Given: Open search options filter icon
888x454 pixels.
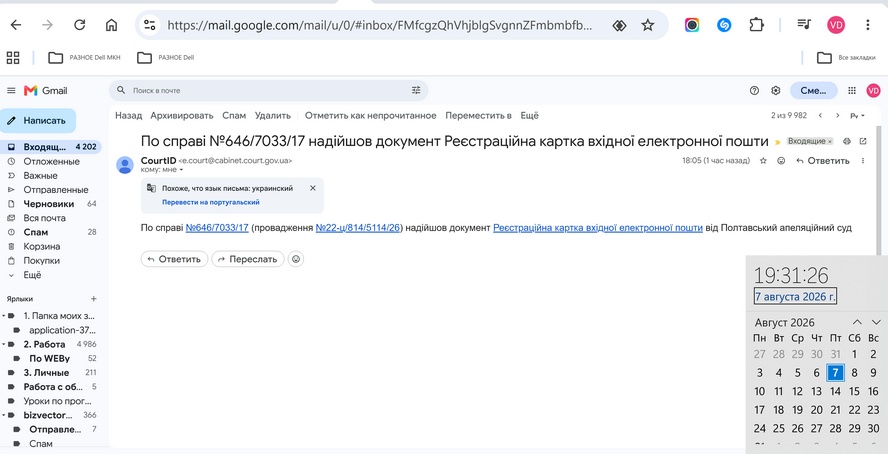Looking at the screenshot, I should click(x=416, y=90).
